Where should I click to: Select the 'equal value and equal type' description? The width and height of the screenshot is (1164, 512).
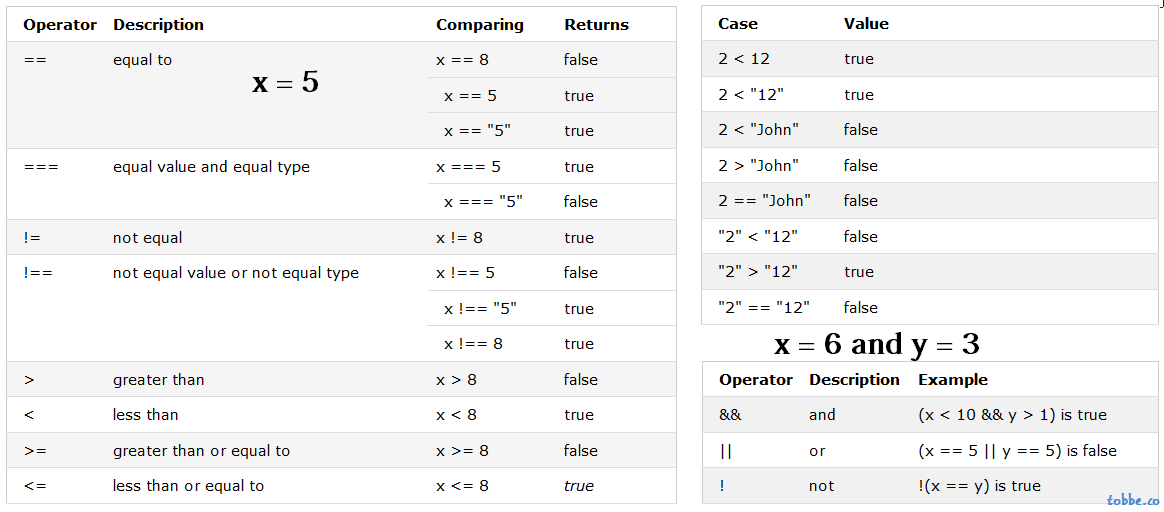point(211,167)
